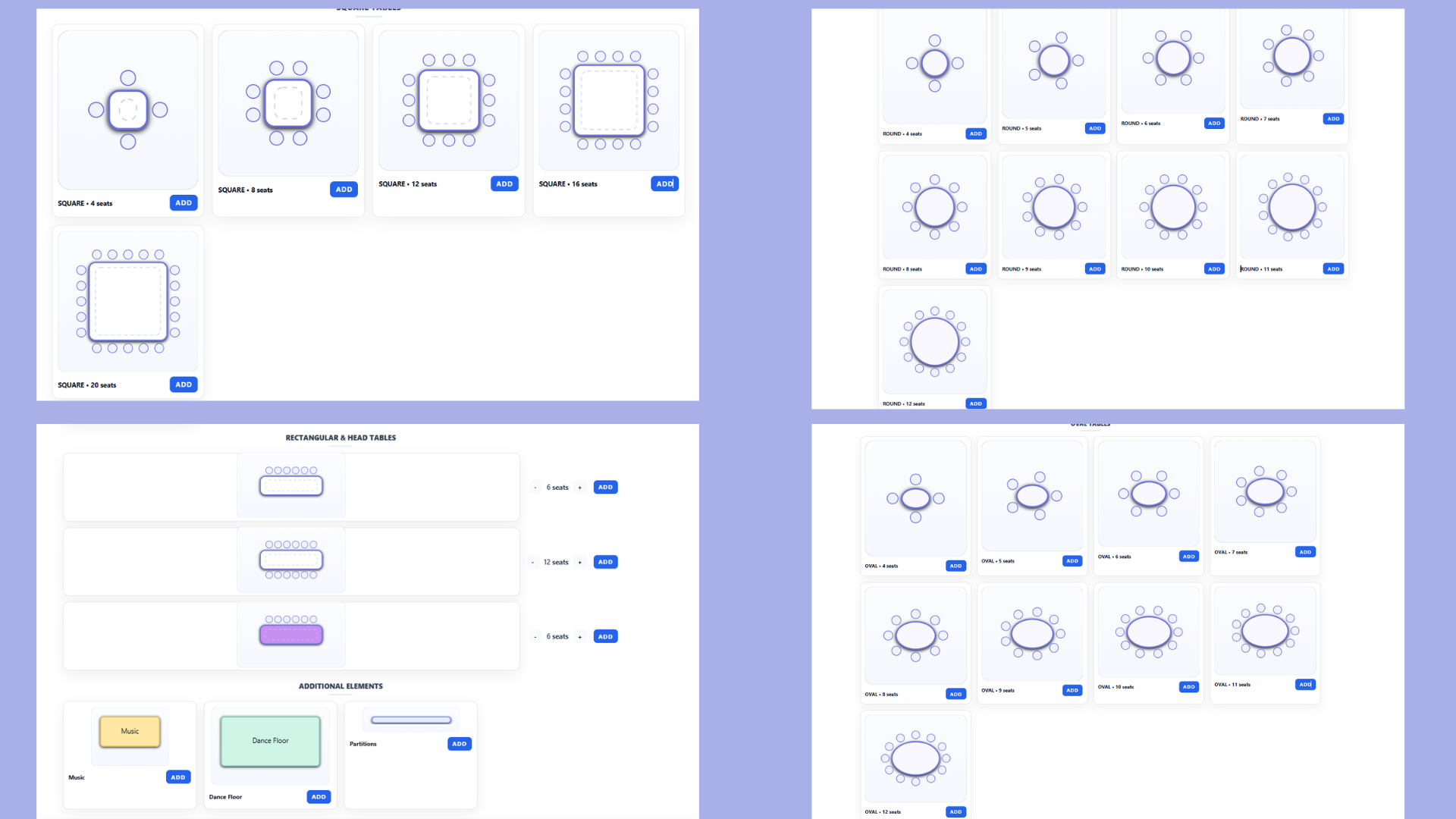Select the green Dance Floor preview
The height and width of the screenshot is (819, 1456).
270,741
